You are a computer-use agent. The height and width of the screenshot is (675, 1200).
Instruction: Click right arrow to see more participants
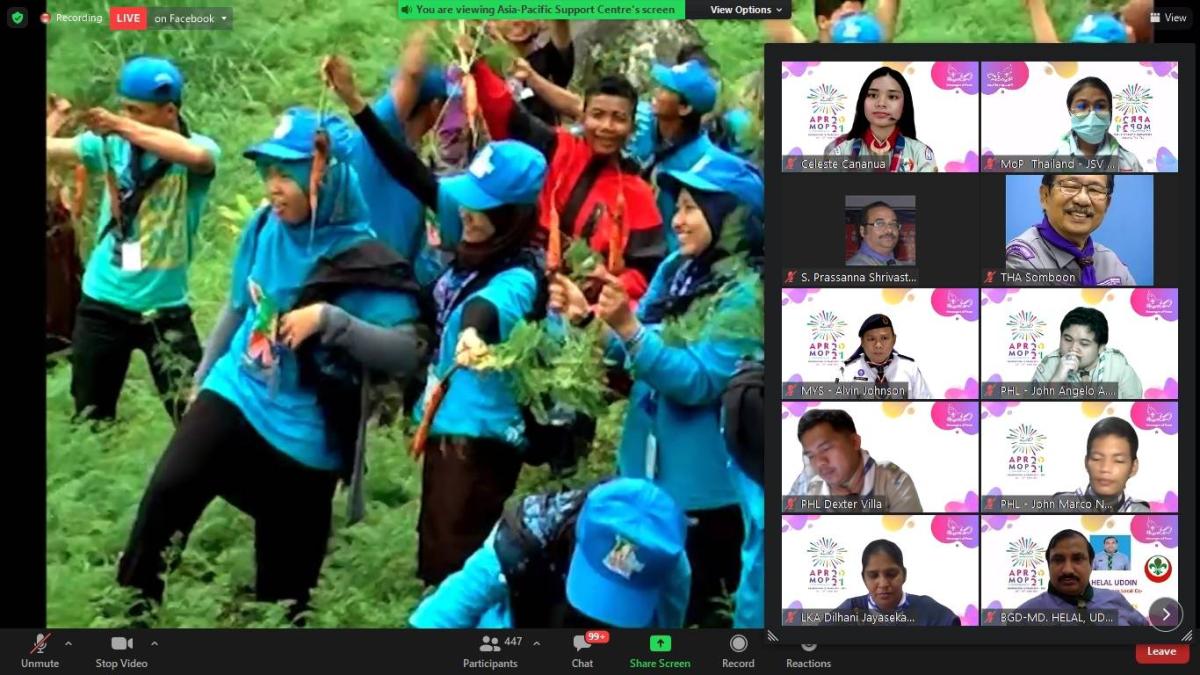pyautogui.click(x=1165, y=614)
